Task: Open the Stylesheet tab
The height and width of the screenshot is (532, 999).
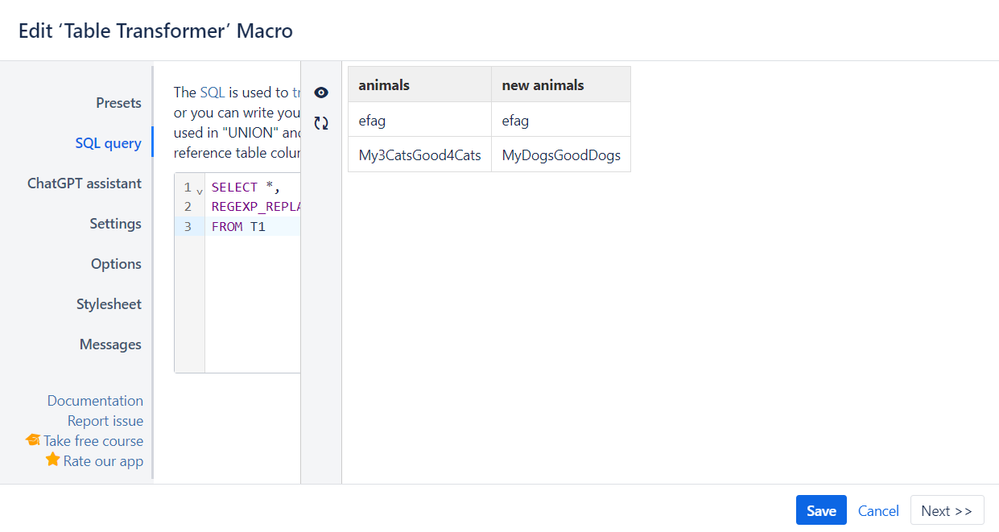Action: click(109, 304)
